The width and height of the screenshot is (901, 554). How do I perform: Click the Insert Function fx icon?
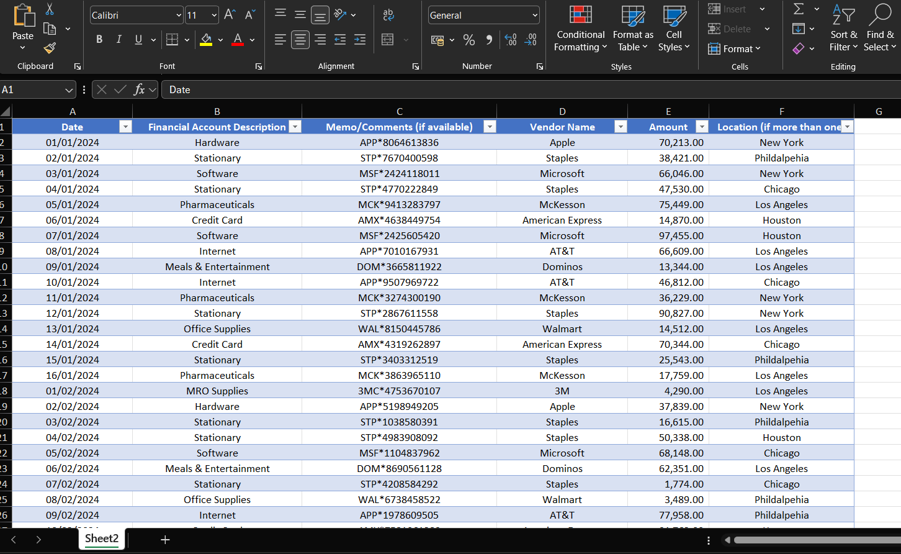coord(139,90)
